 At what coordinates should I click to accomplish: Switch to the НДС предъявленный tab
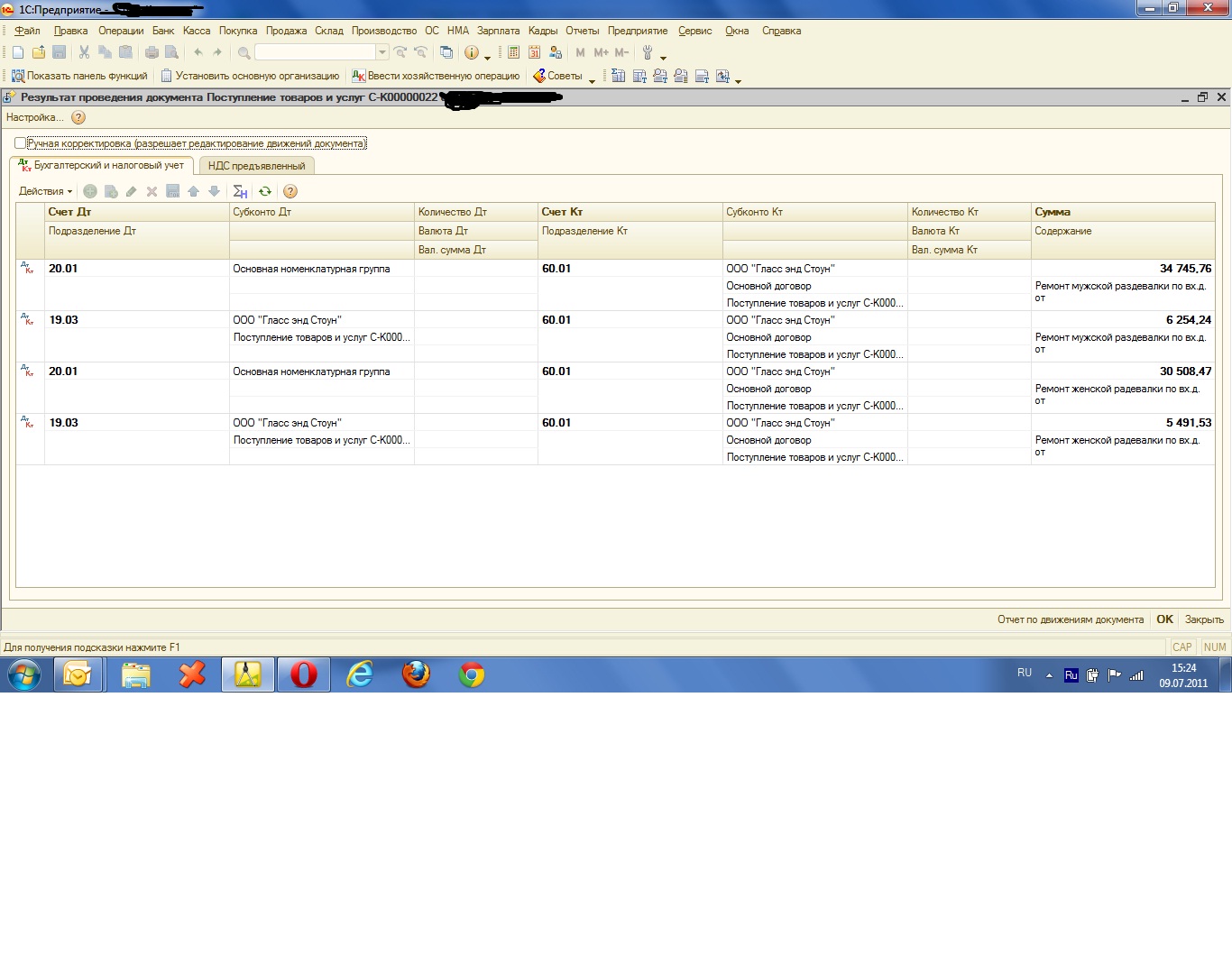(x=257, y=166)
